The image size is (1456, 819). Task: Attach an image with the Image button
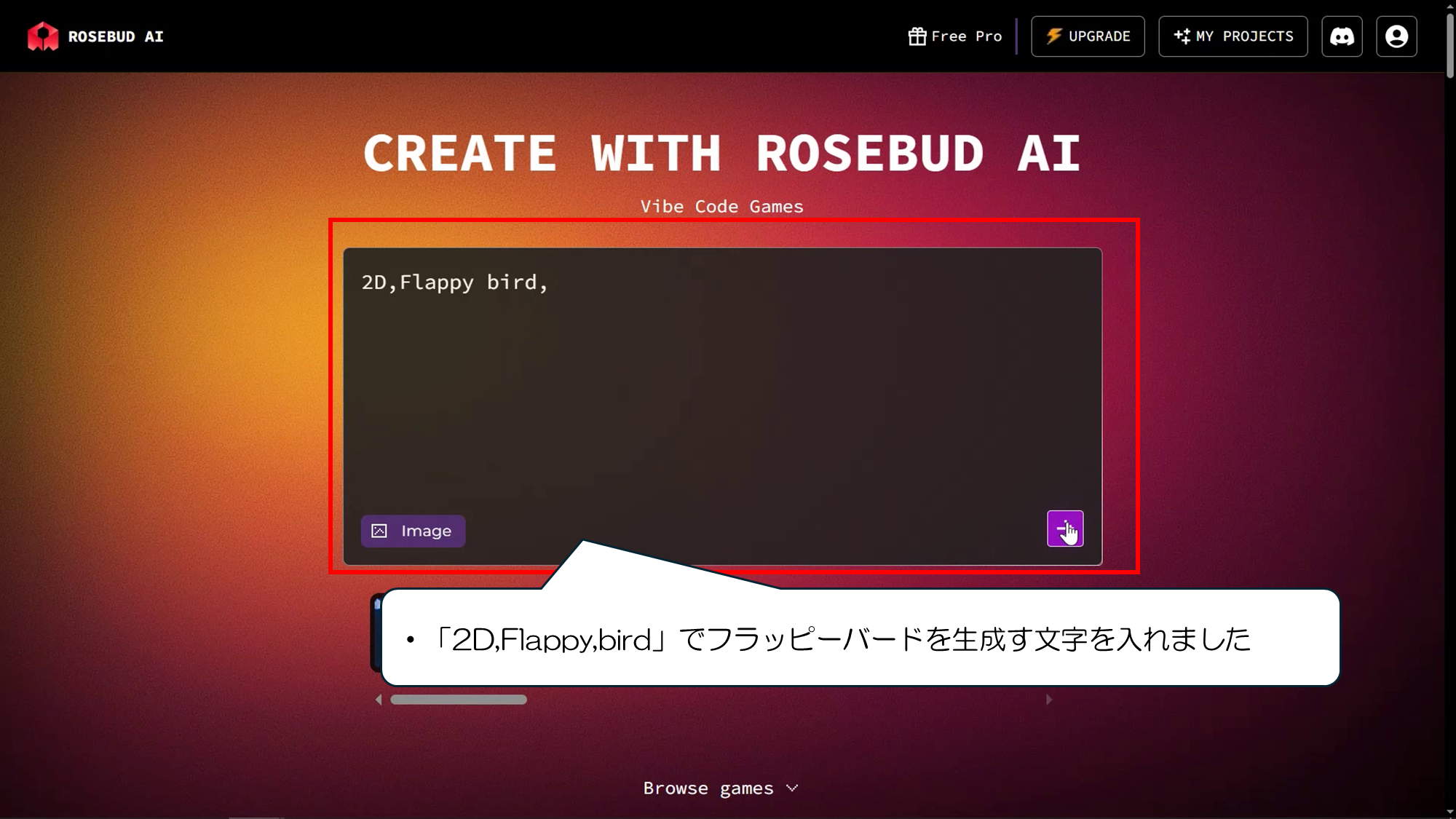coord(413,531)
